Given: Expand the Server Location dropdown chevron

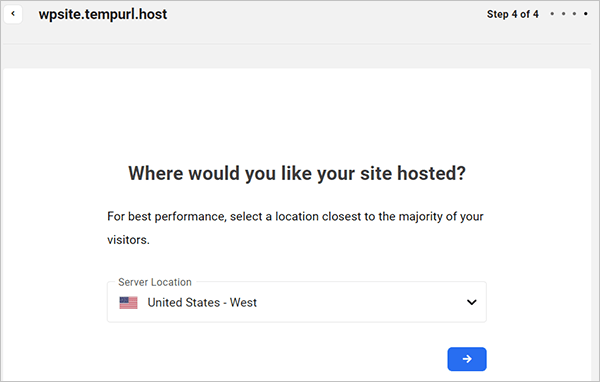Looking at the screenshot, I should click(471, 302).
